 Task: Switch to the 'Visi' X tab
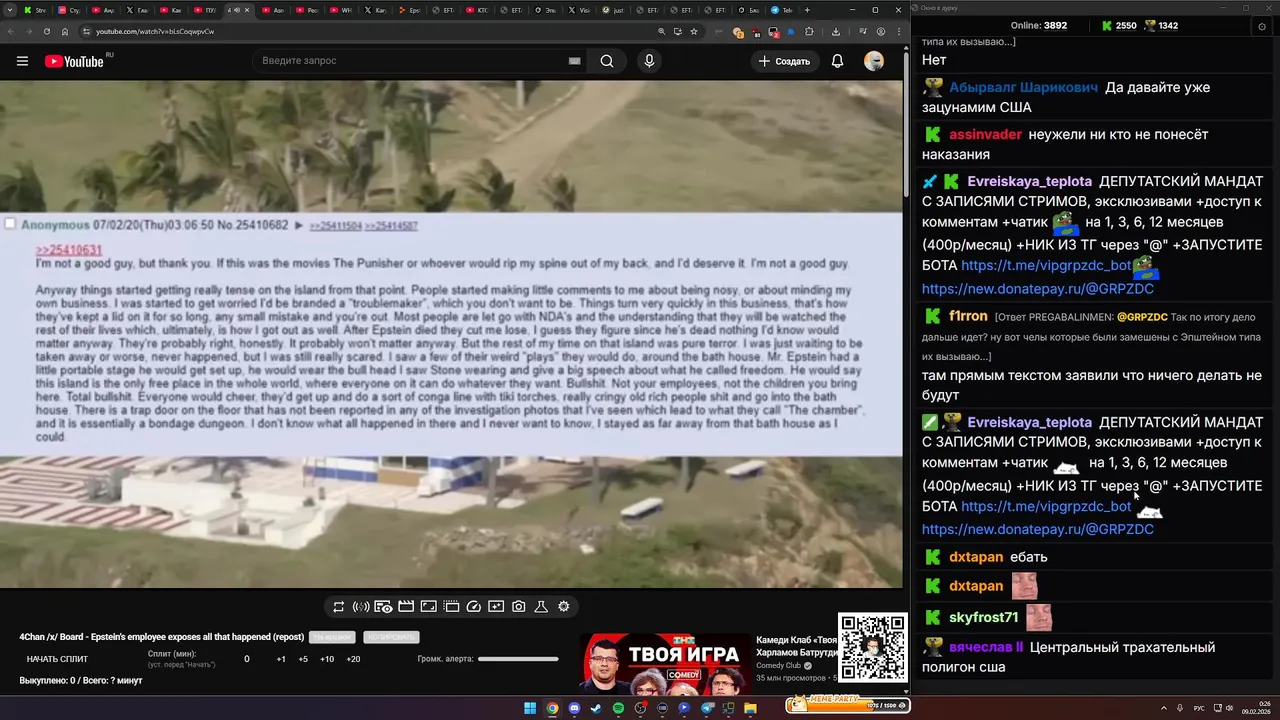tap(580, 10)
